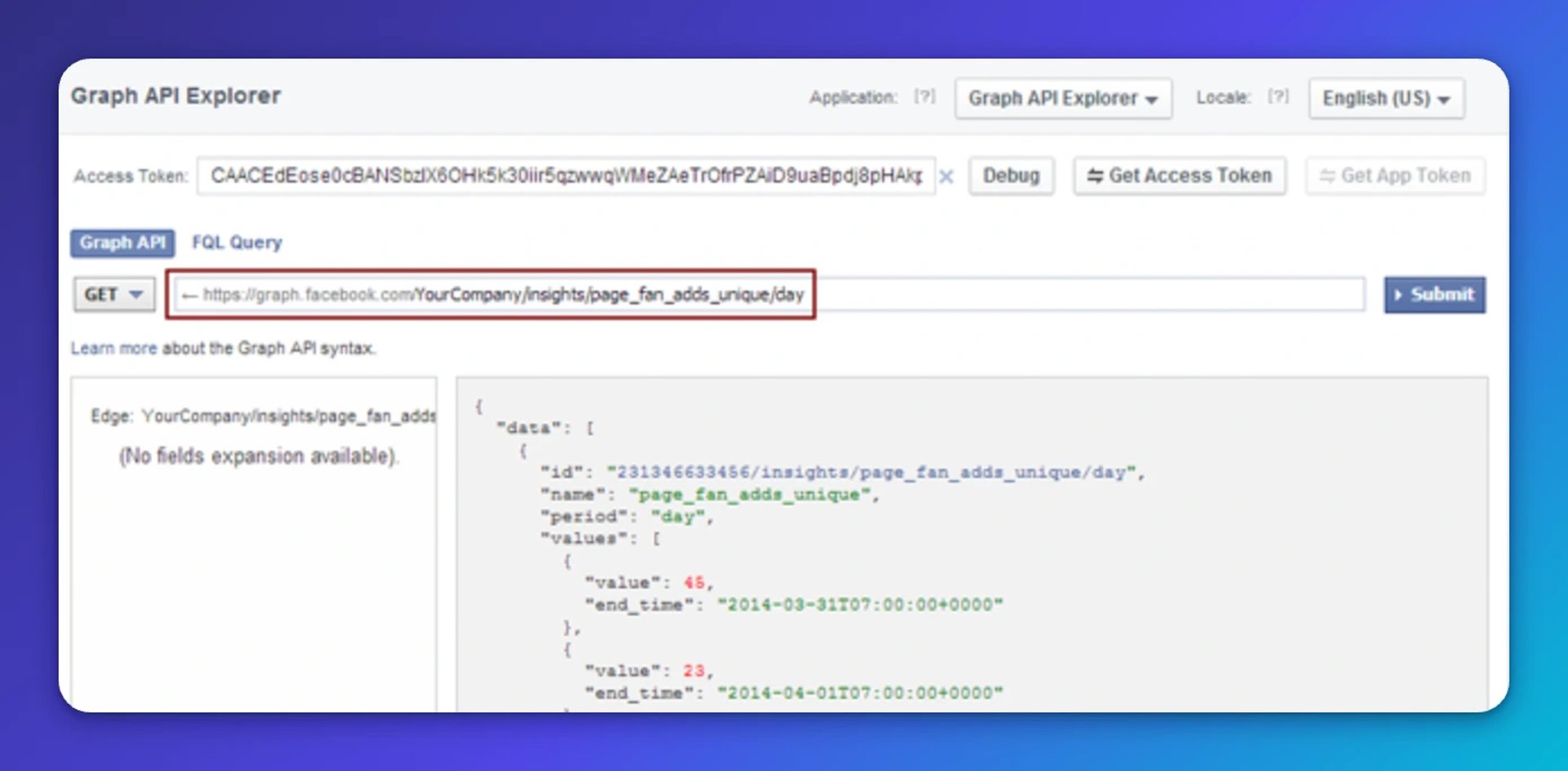Select the "day" period value
This screenshot has height=771, width=1568.
pyautogui.click(x=678, y=517)
